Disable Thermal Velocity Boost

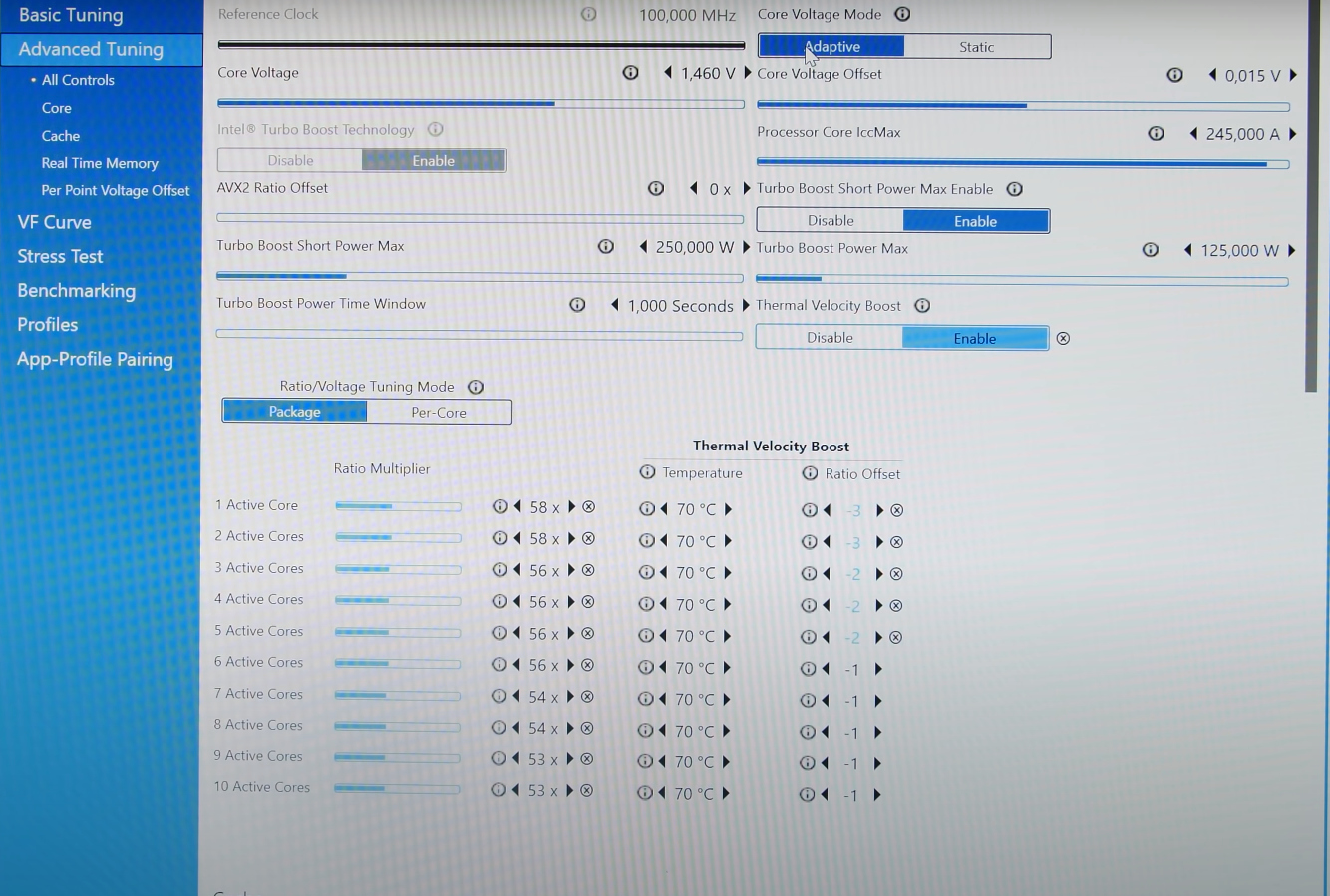(x=830, y=338)
